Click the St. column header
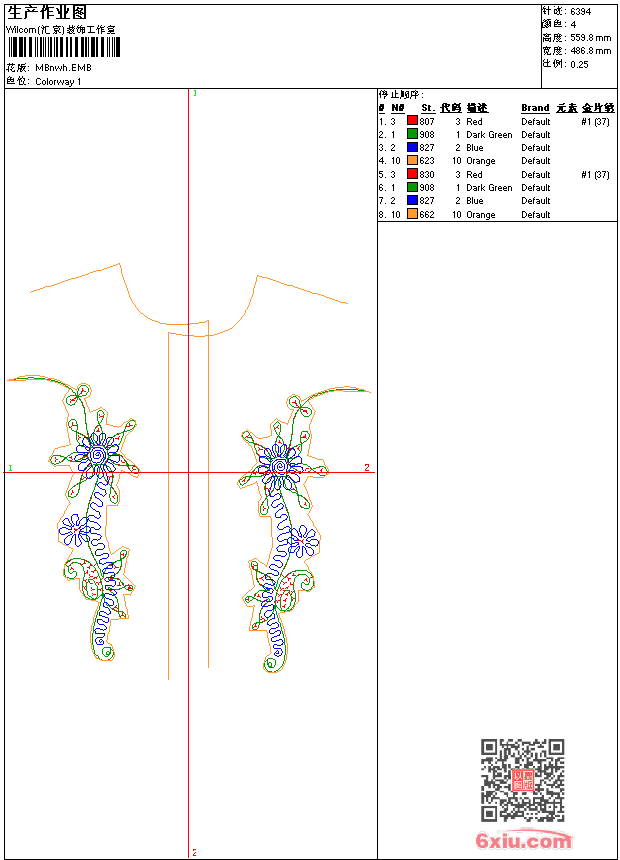620x860 pixels. [428, 108]
